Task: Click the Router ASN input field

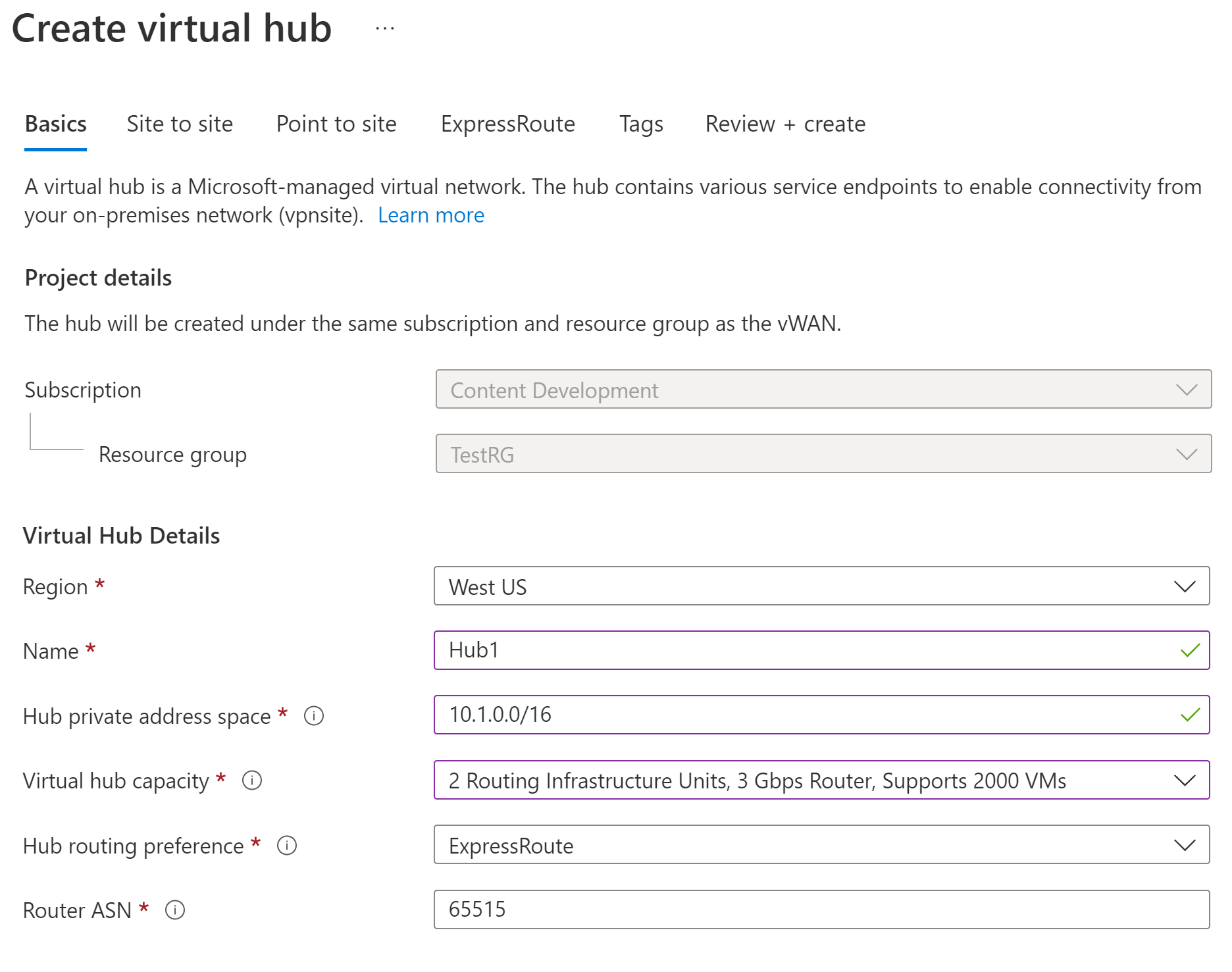Action: click(821, 909)
